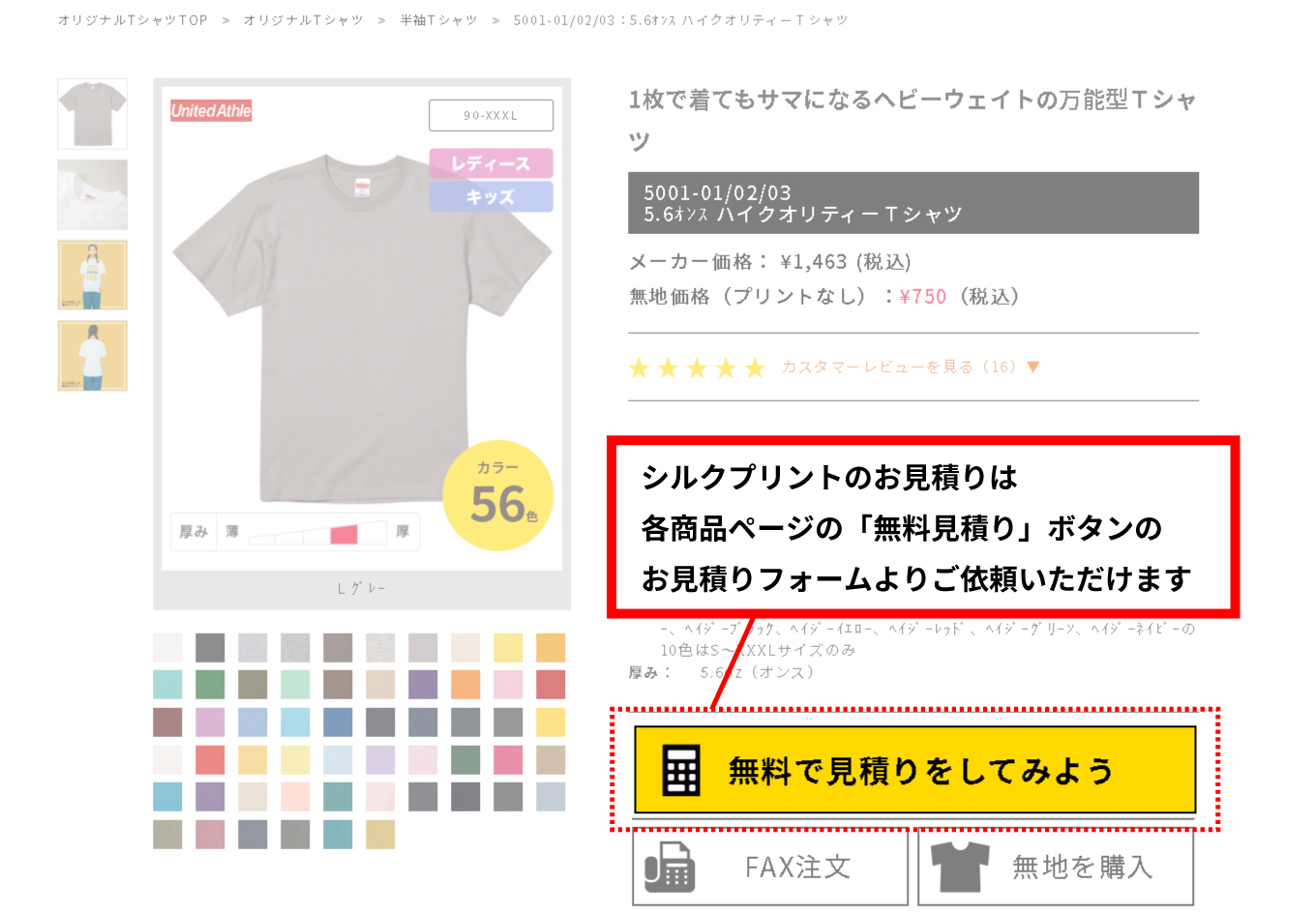The width and height of the screenshot is (1316, 914).
Task: Open the 半袖Tシャツ breadcrumb link
Action: click(439, 19)
